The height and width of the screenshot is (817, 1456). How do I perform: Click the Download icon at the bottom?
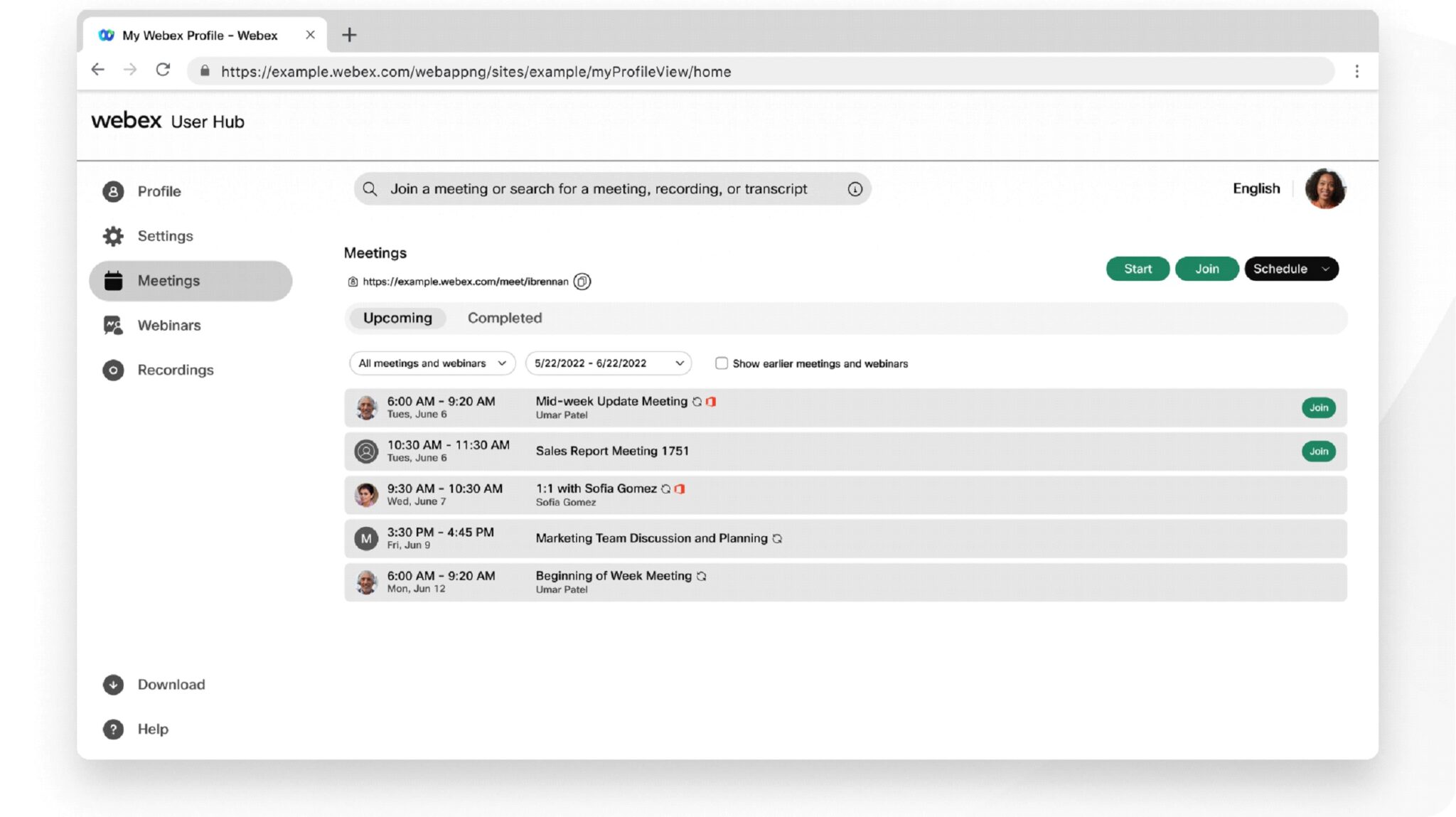coord(113,684)
